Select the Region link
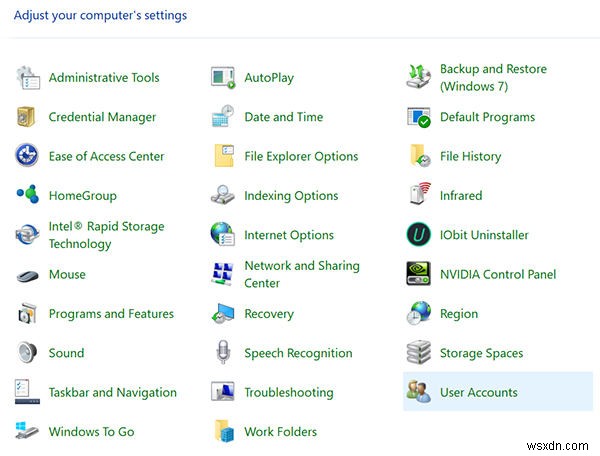Image resolution: width=600 pixels, height=456 pixels. (459, 314)
